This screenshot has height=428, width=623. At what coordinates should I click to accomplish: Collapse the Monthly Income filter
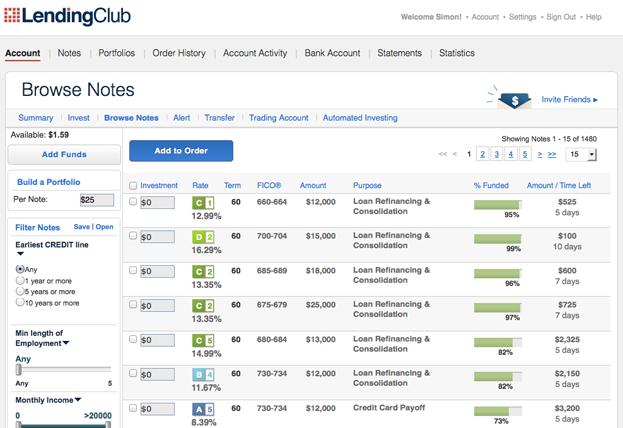(x=78, y=399)
